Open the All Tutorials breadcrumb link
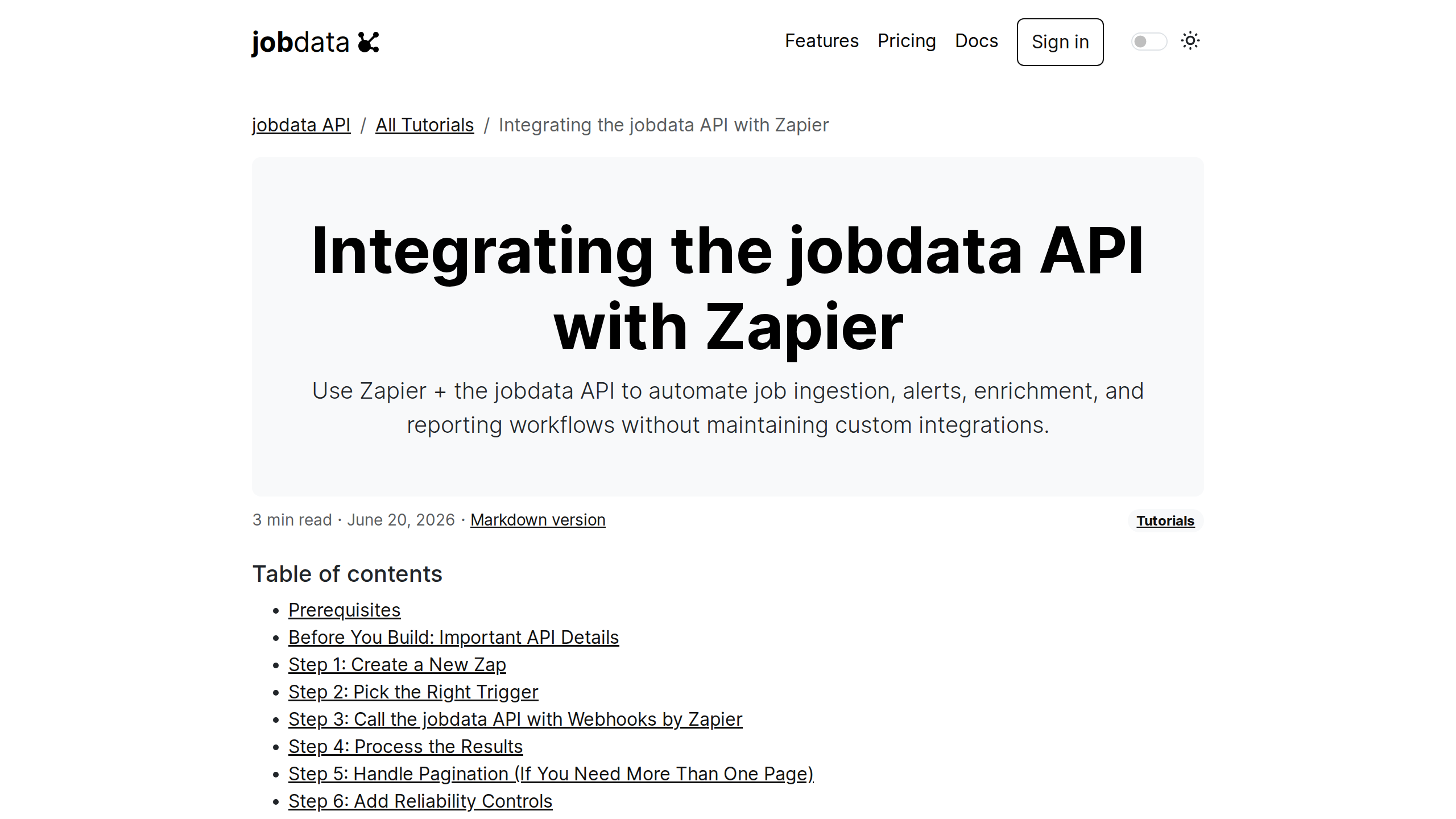The image size is (1456, 819). pos(424,125)
